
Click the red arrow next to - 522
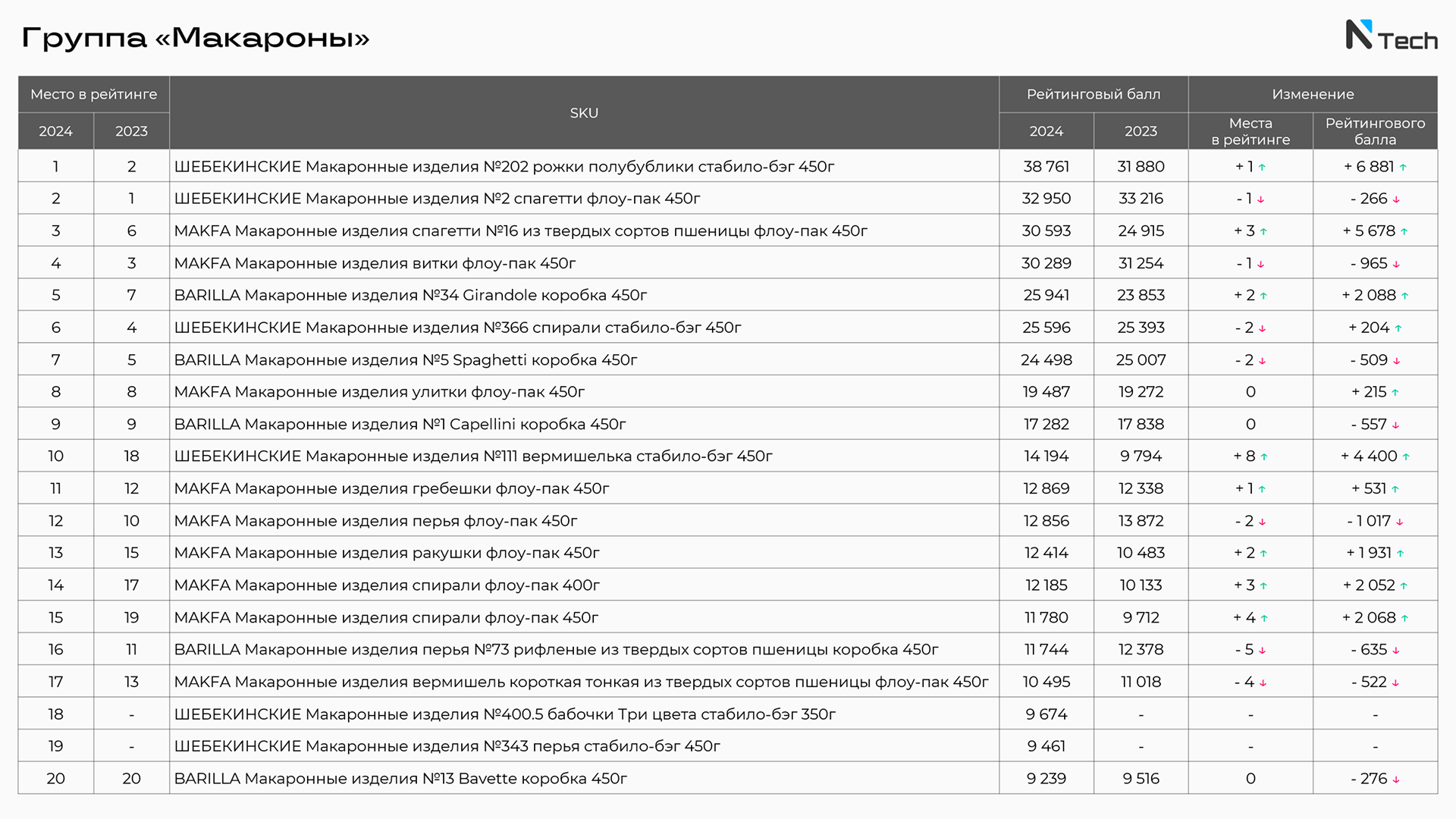(x=1395, y=683)
